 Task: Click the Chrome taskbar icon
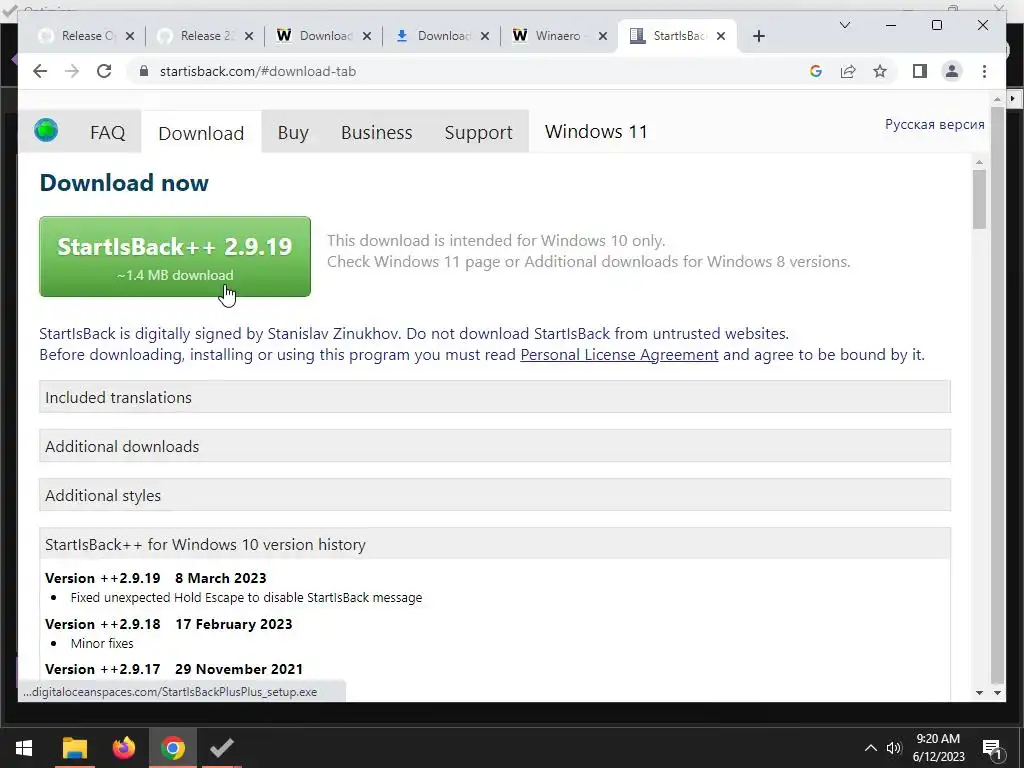pos(172,748)
